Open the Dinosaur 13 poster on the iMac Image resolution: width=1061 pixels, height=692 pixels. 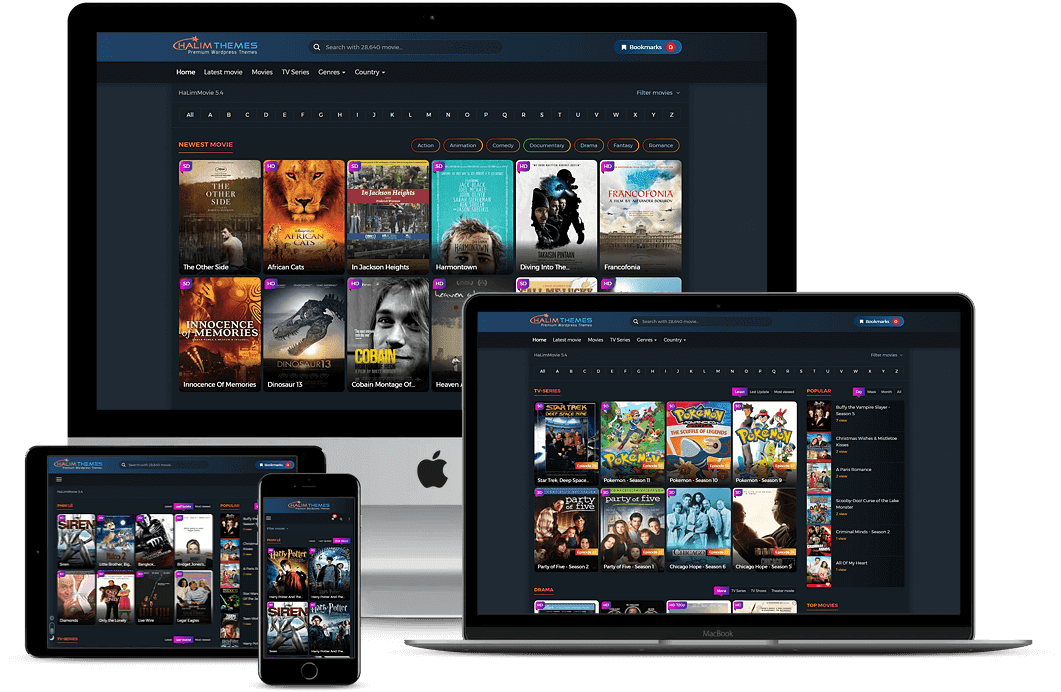(304, 334)
